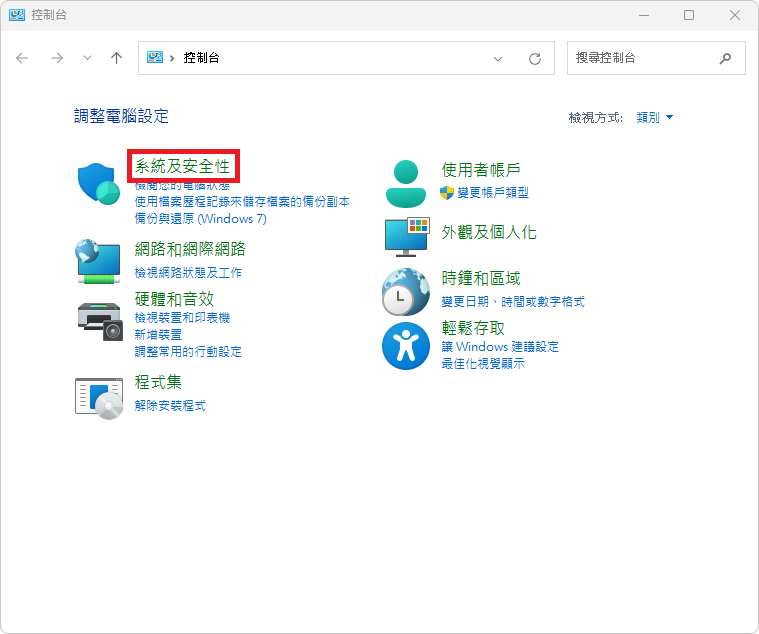Click the User Accounts person icon
Image resolution: width=759 pixels, height=634 pixels.
tap(406, 182)
